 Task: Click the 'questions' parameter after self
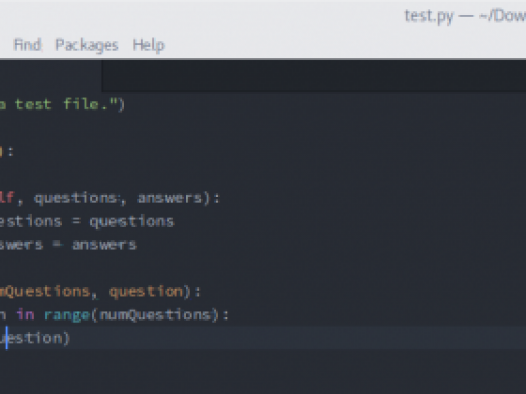click(x=75, y=198)
